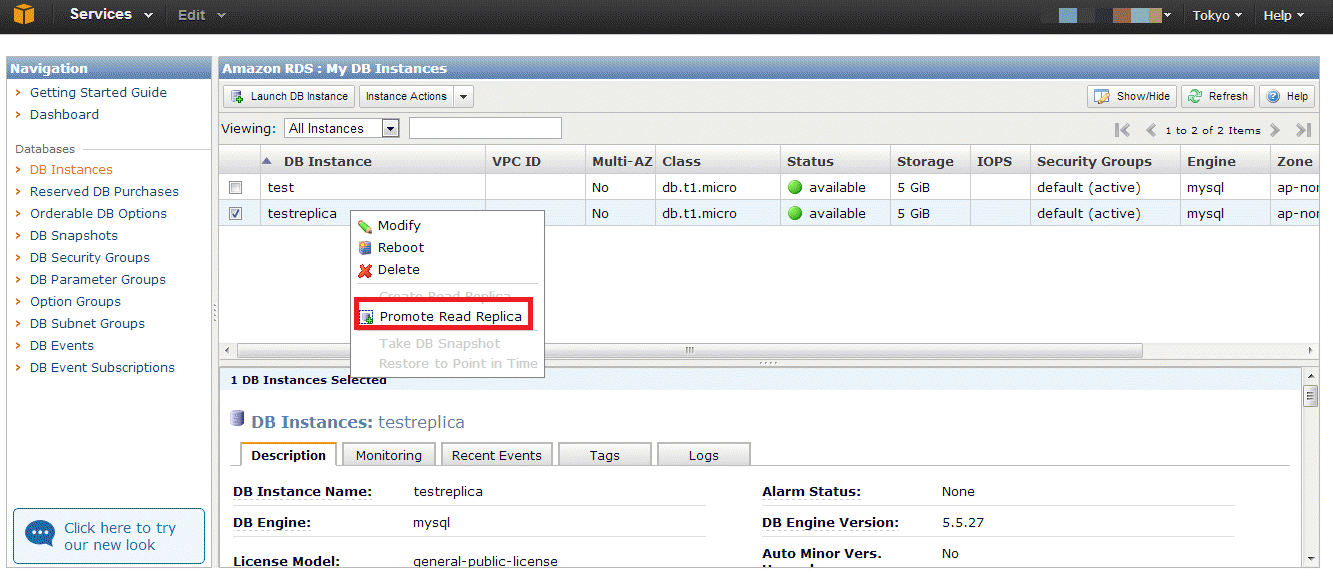The height and width of the screenshot is (578, 1333).
Task: Select the Description tab
Action: 288,455
